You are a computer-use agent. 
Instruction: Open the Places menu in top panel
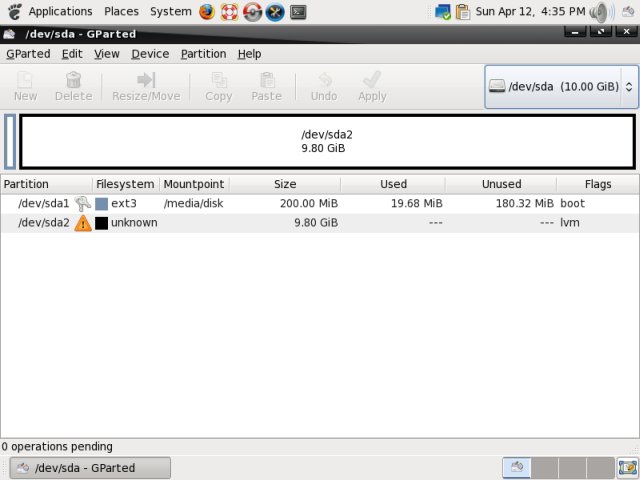[121, 11]
